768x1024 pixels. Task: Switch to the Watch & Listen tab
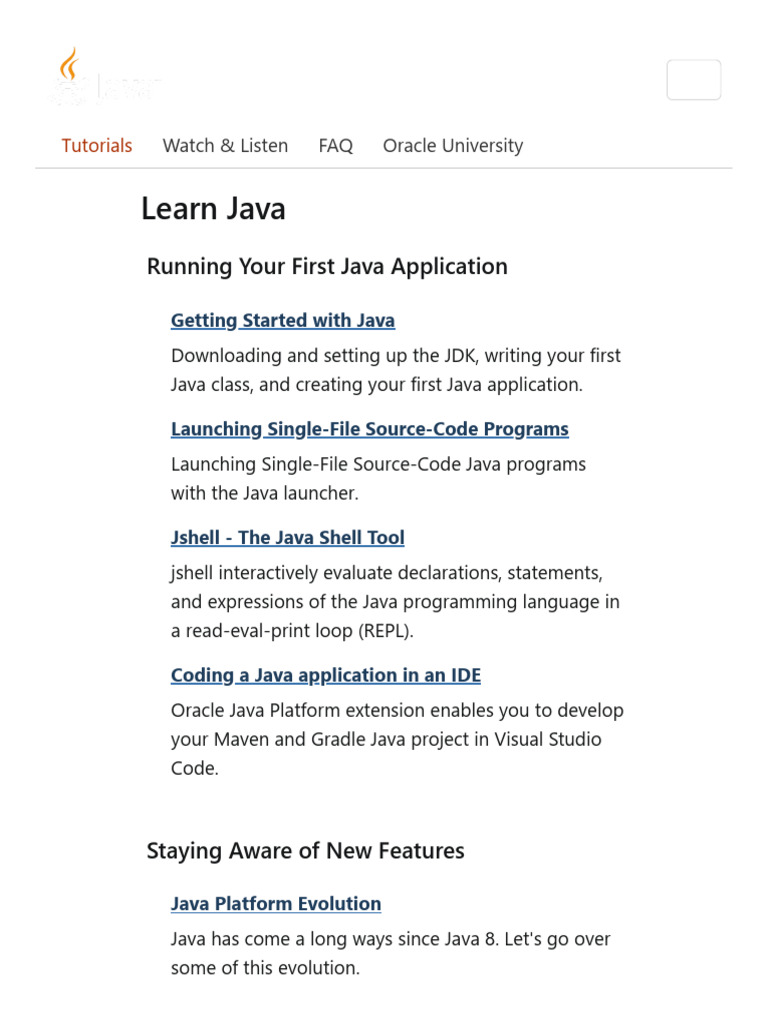(225, 146)
